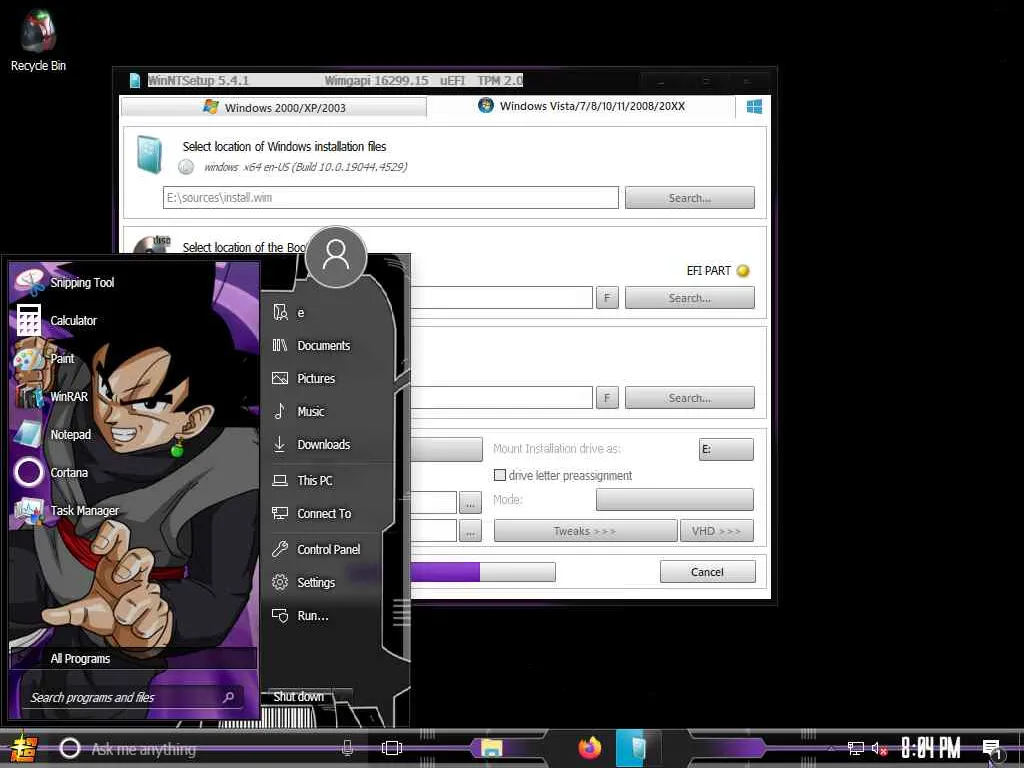Open Task View on the taskbar
This screenshot has height=768, width=1024.
tap(392, 748)
